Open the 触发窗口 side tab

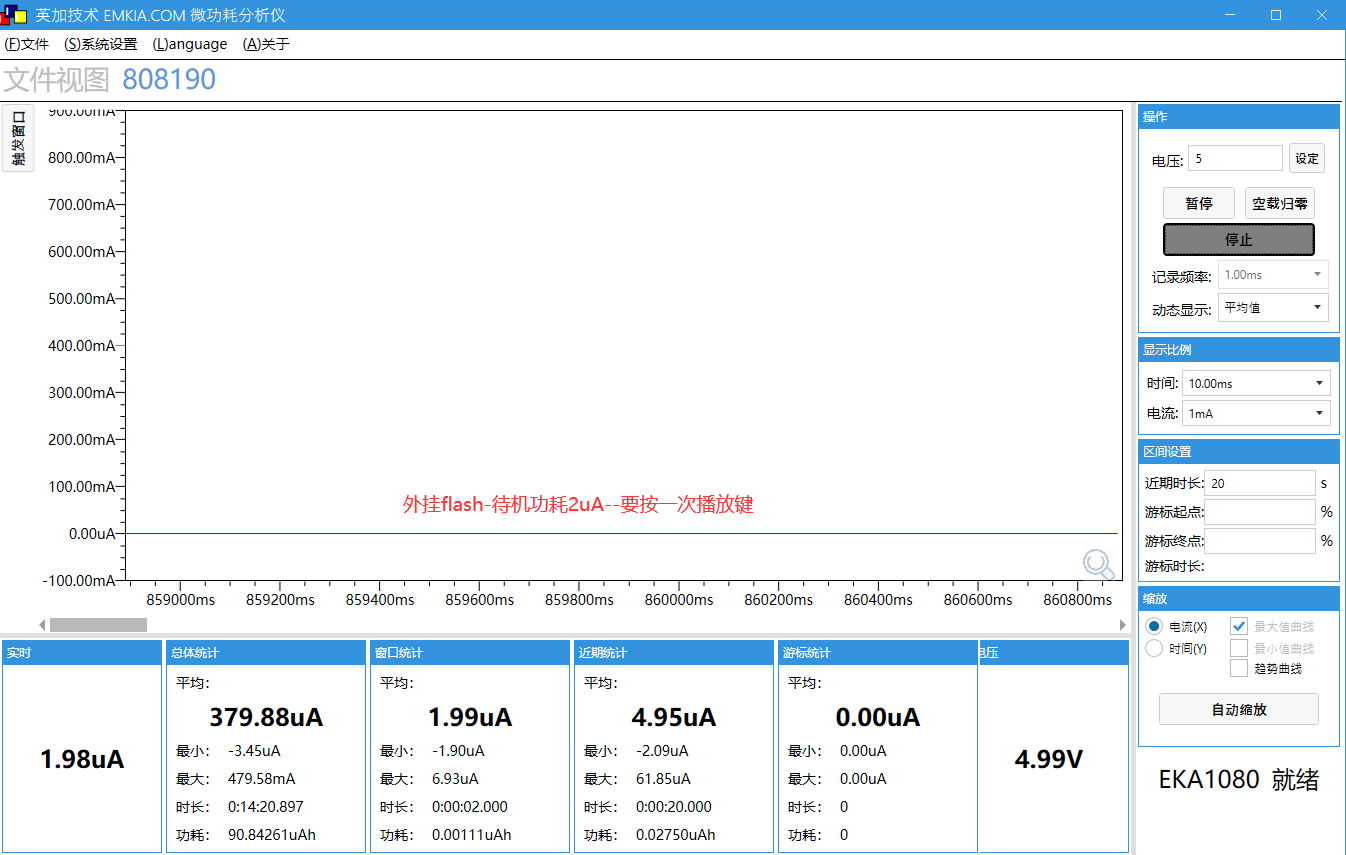(18, 138)
